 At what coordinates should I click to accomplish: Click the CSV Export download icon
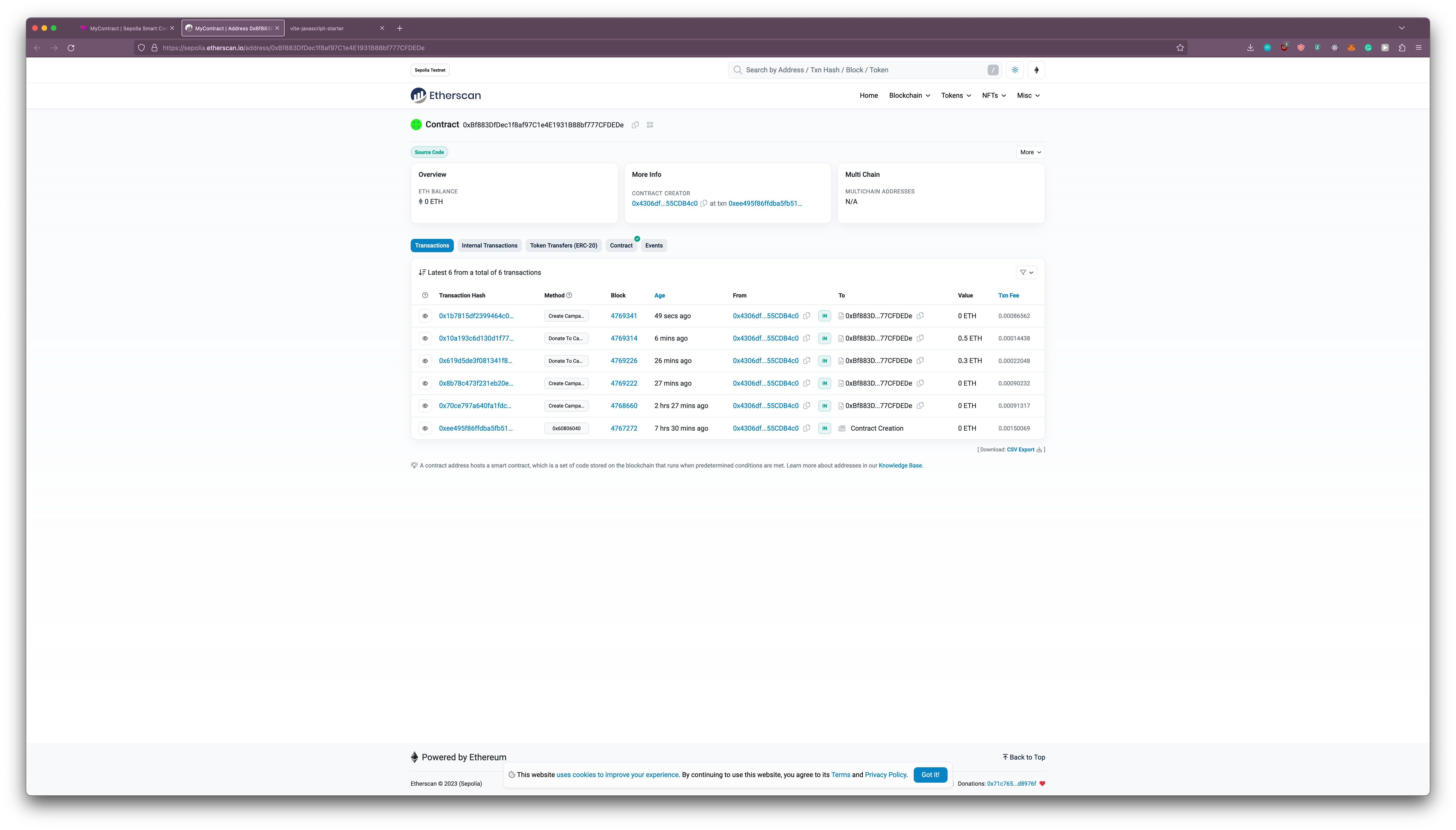point(1039,450)
